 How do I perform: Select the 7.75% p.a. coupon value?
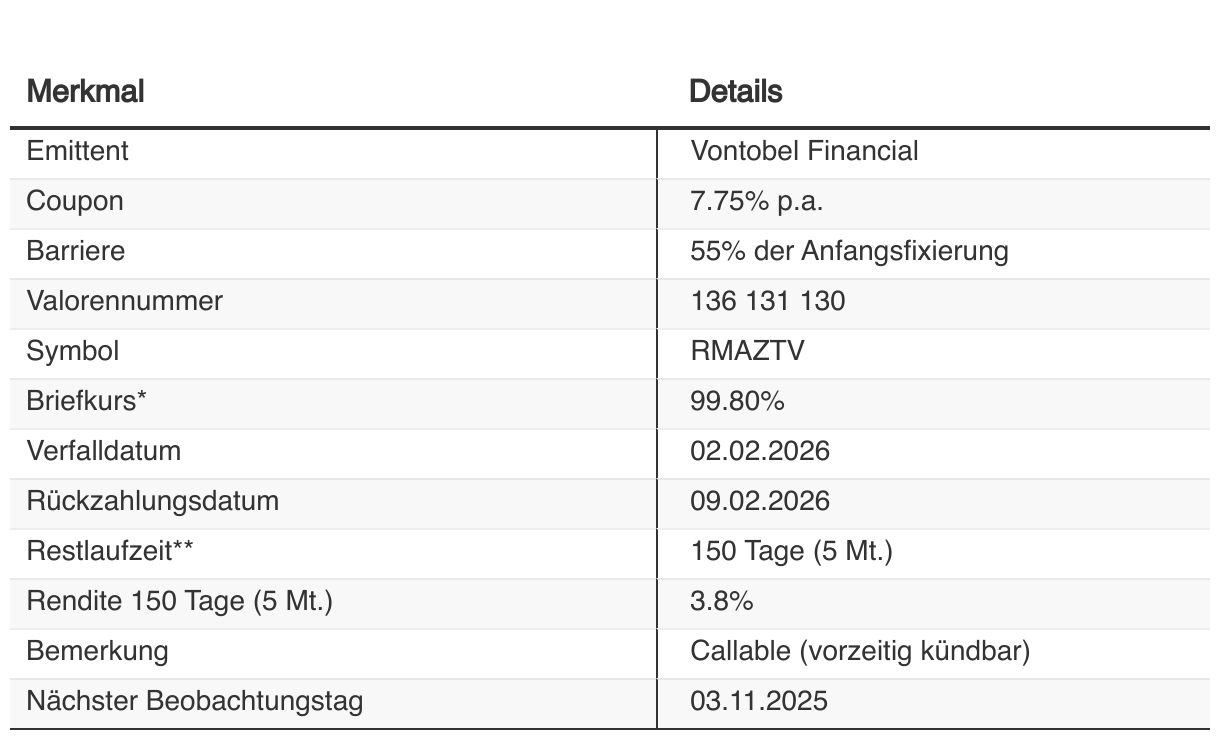click(757, 201)
